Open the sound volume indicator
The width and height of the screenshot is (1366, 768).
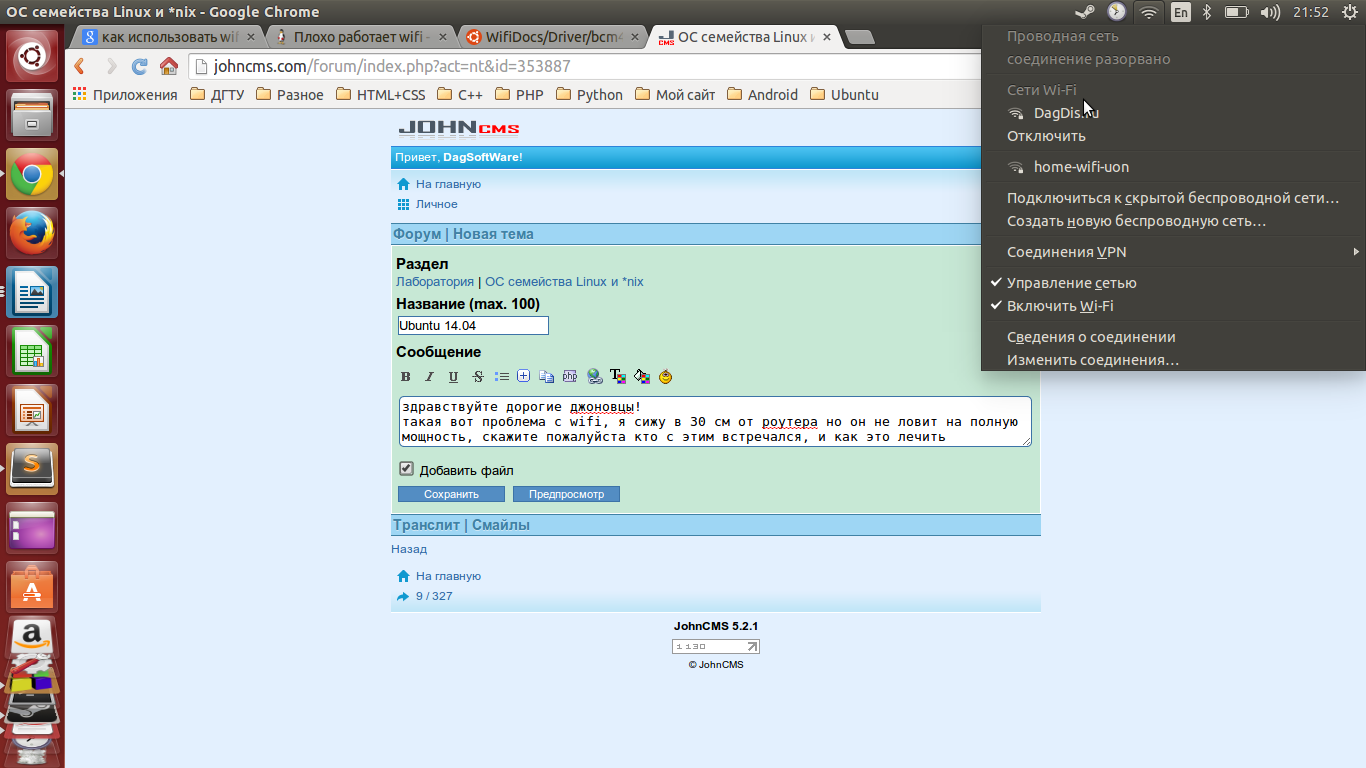[1271, 12]
